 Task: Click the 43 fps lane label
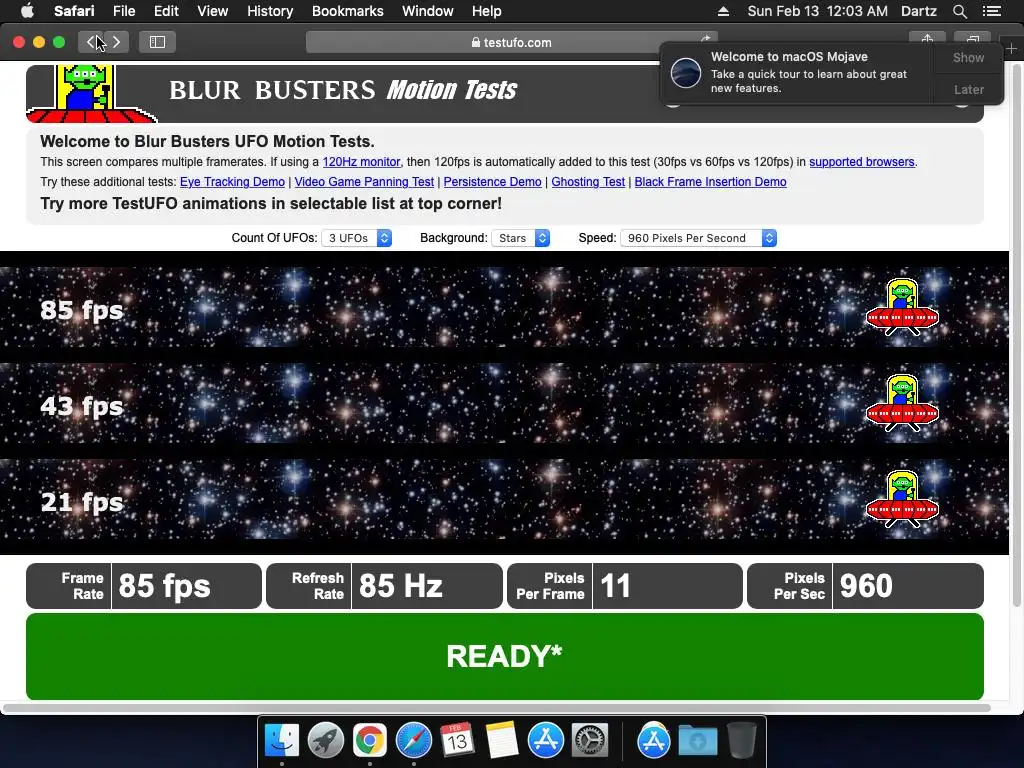tap(82, 406)
